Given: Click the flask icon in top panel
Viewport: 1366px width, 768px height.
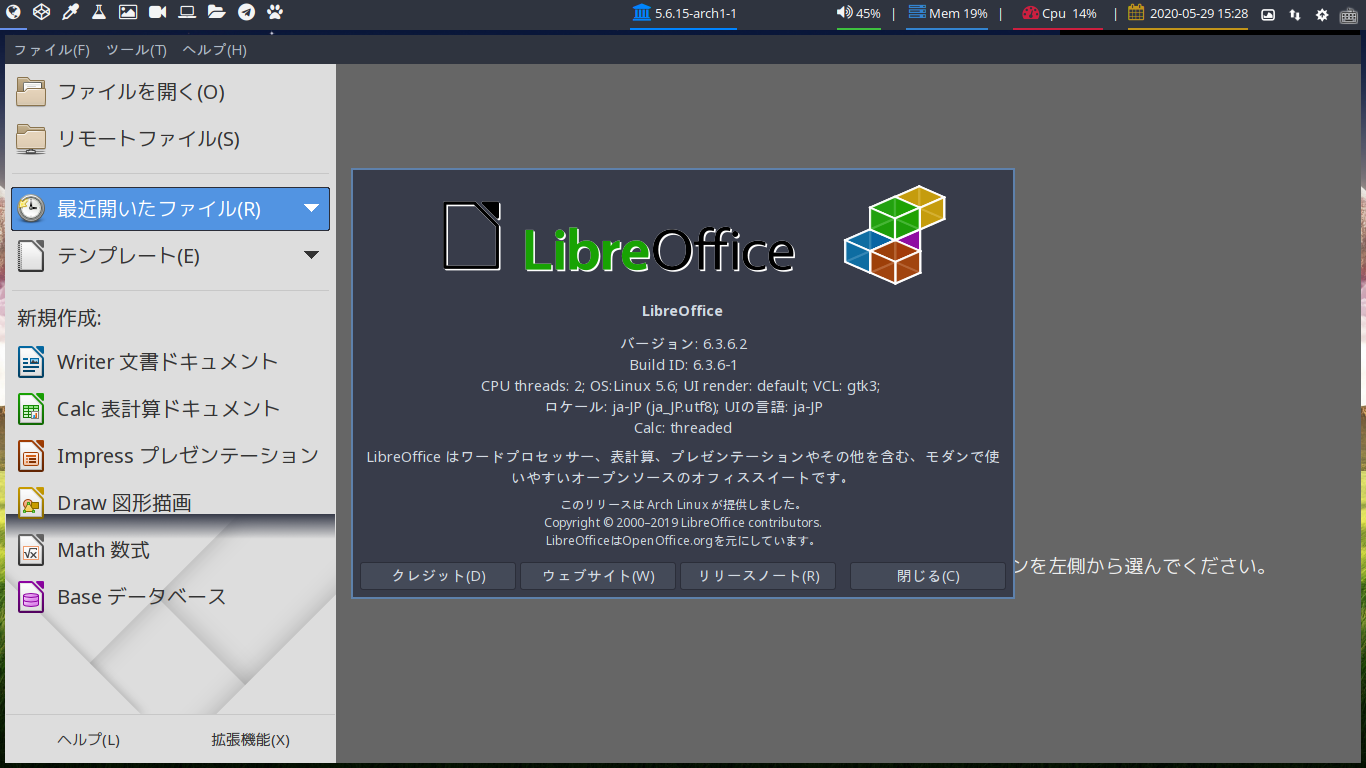Looking at the screenshot, I should click(99, 12).
